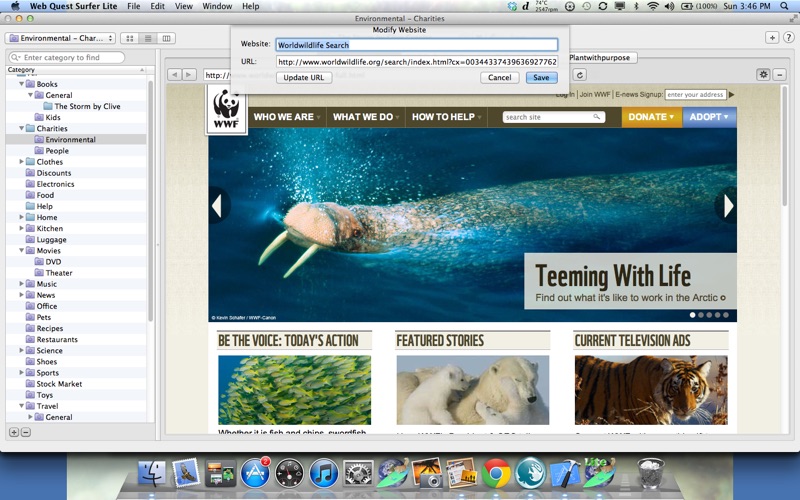Expand the Clothes category
This screenshot has width=800, height=500.
click(21, 162)
